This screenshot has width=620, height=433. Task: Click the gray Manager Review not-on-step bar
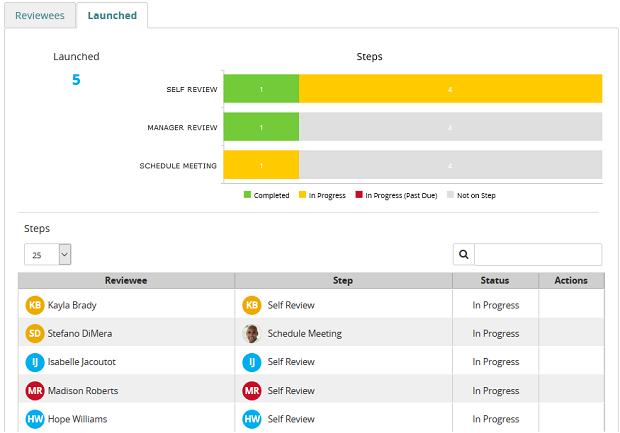[x=450, y=127]
